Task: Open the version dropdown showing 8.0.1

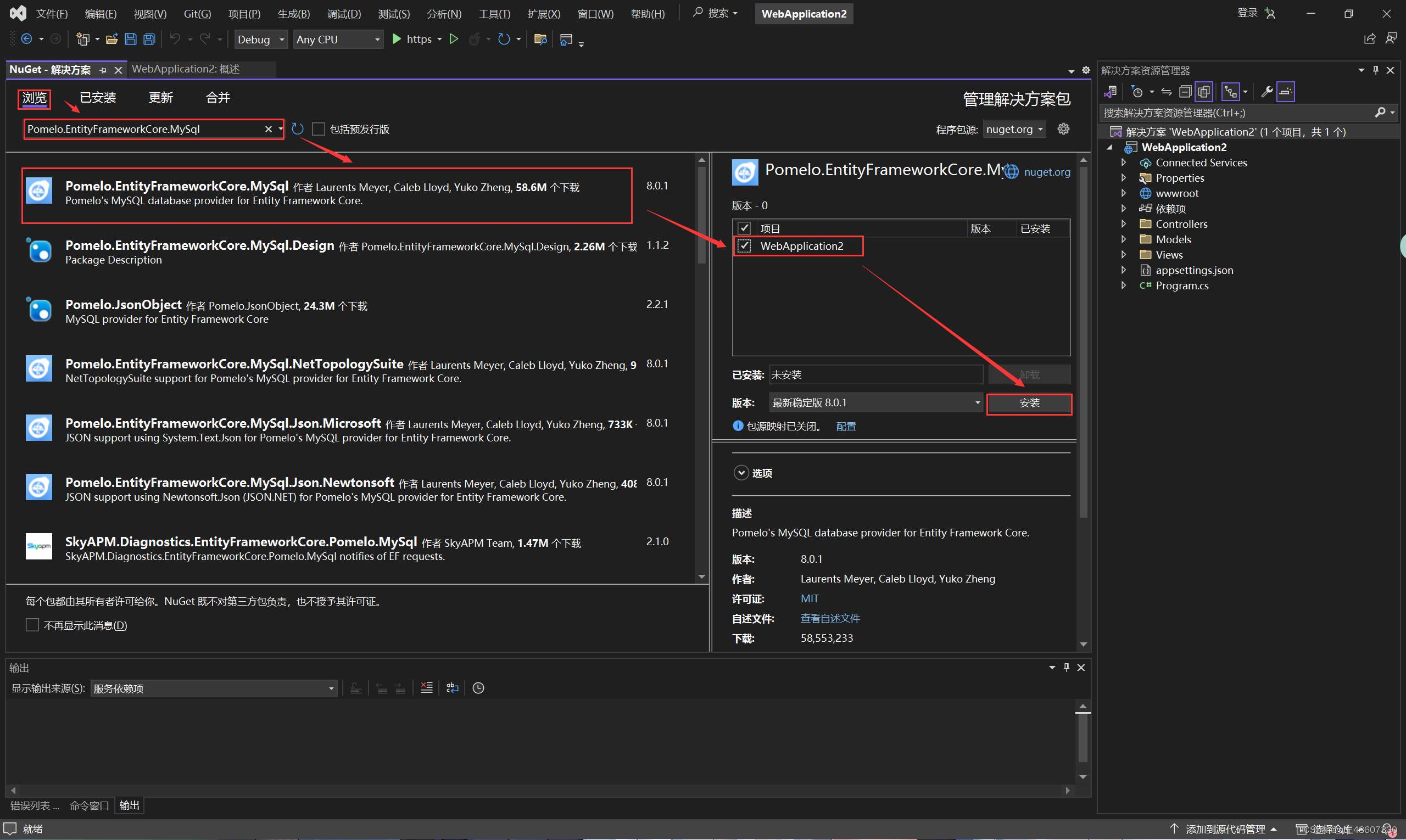Action: coord(875,402)
